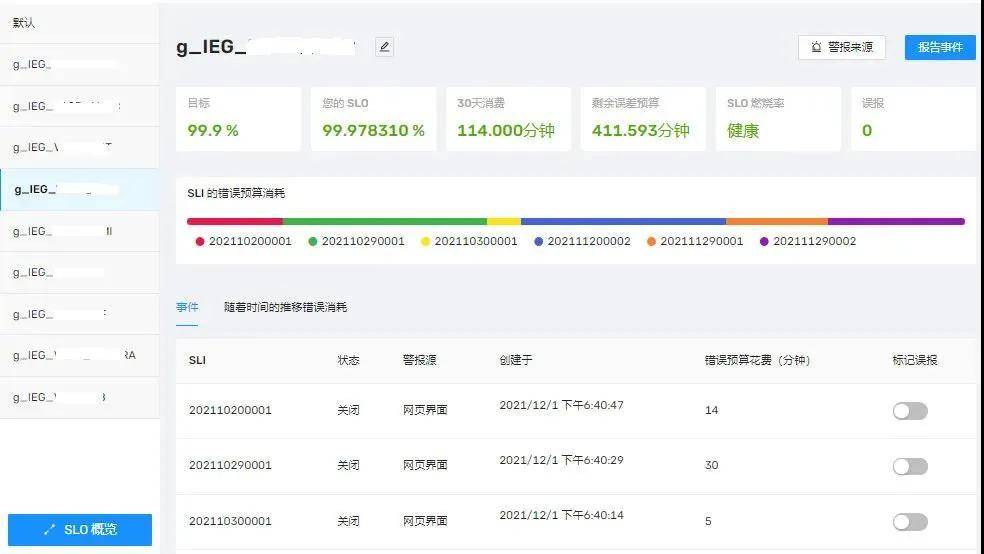The height and width of the screenshot is (554, 984).
Task: Click the 错误预算花费（分钟） column header
Action: (757, 360)
